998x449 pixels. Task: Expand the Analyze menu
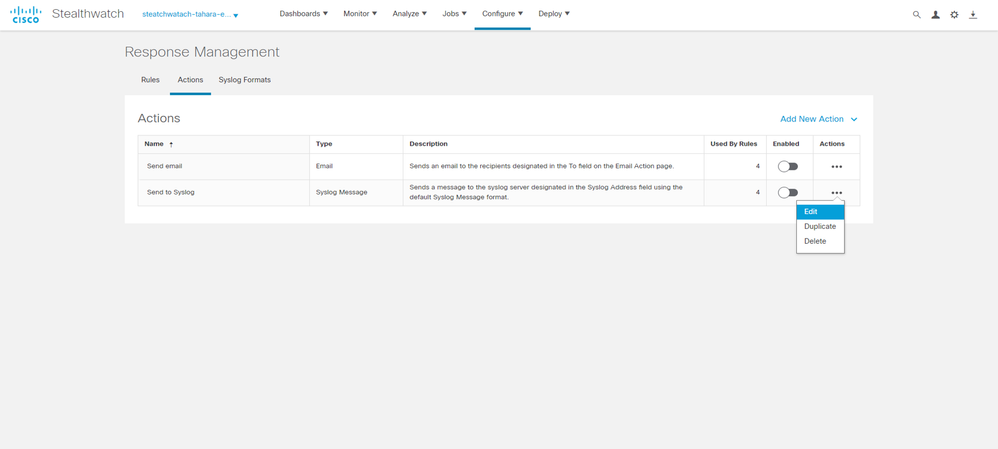409,13
